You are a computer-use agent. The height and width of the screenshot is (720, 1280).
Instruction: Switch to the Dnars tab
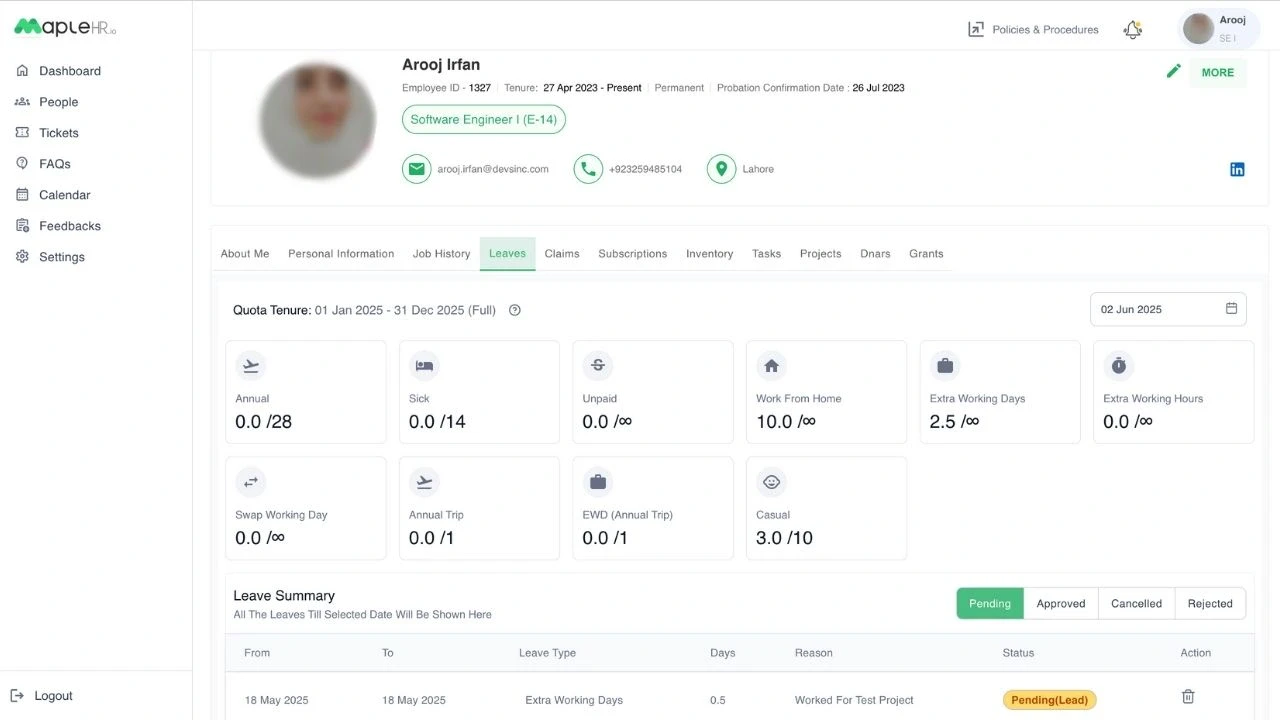[875, 254]
